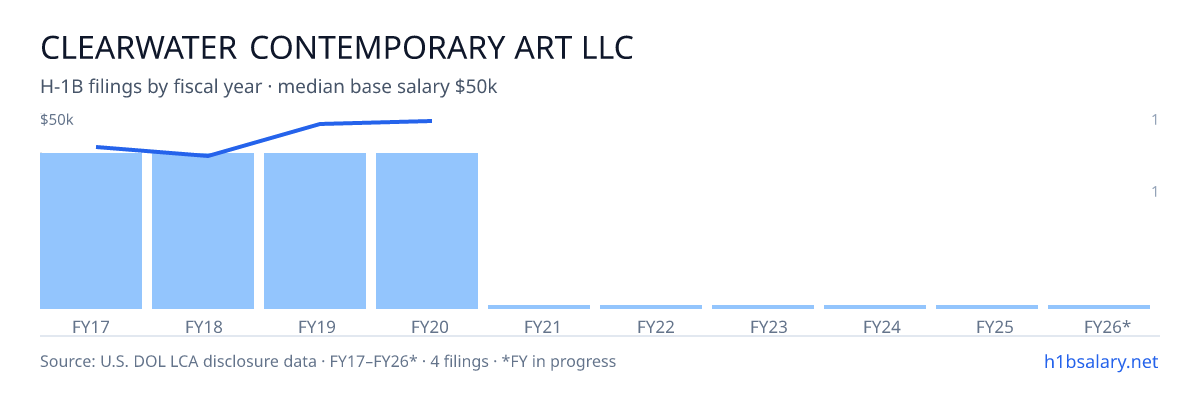The height and width of the screenshot is (400, 1200).
Task: Click the FY21 thin bar
Action: [x=539, y=307]
